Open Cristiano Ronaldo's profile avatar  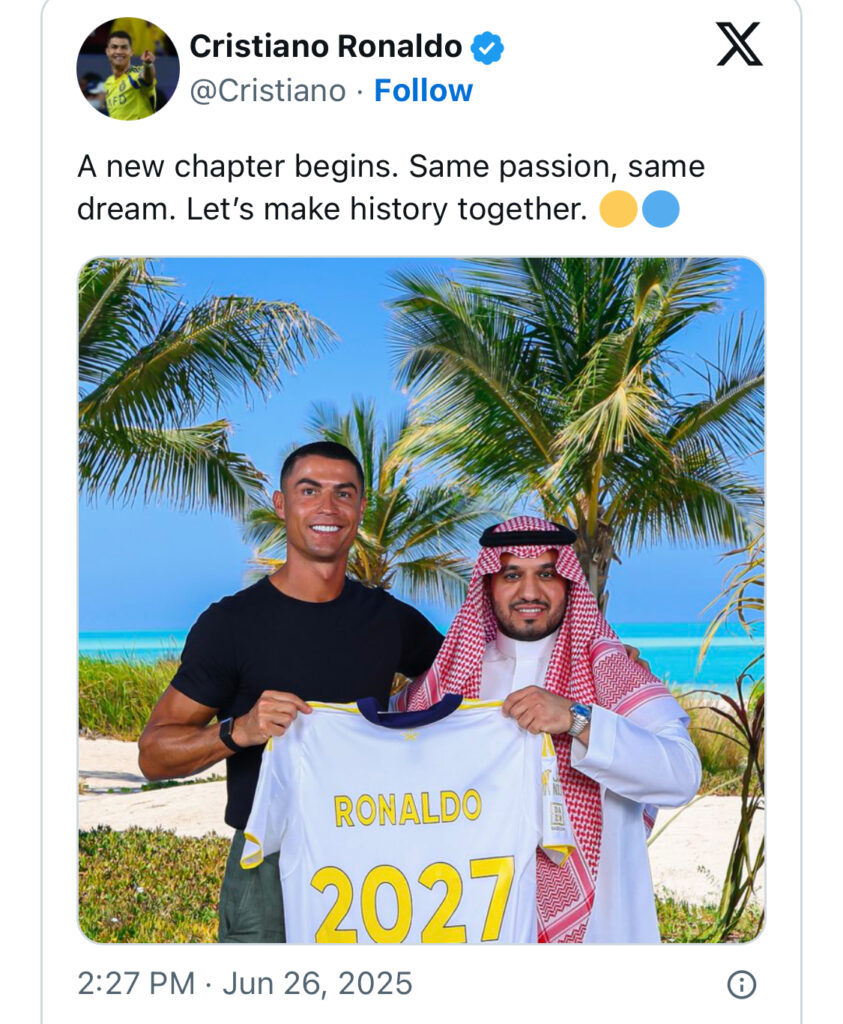(x=128, y=69)
